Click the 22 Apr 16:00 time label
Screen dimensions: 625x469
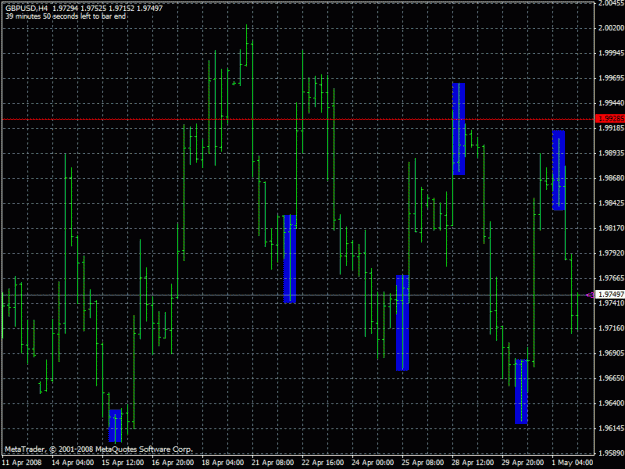click(323, 463)
